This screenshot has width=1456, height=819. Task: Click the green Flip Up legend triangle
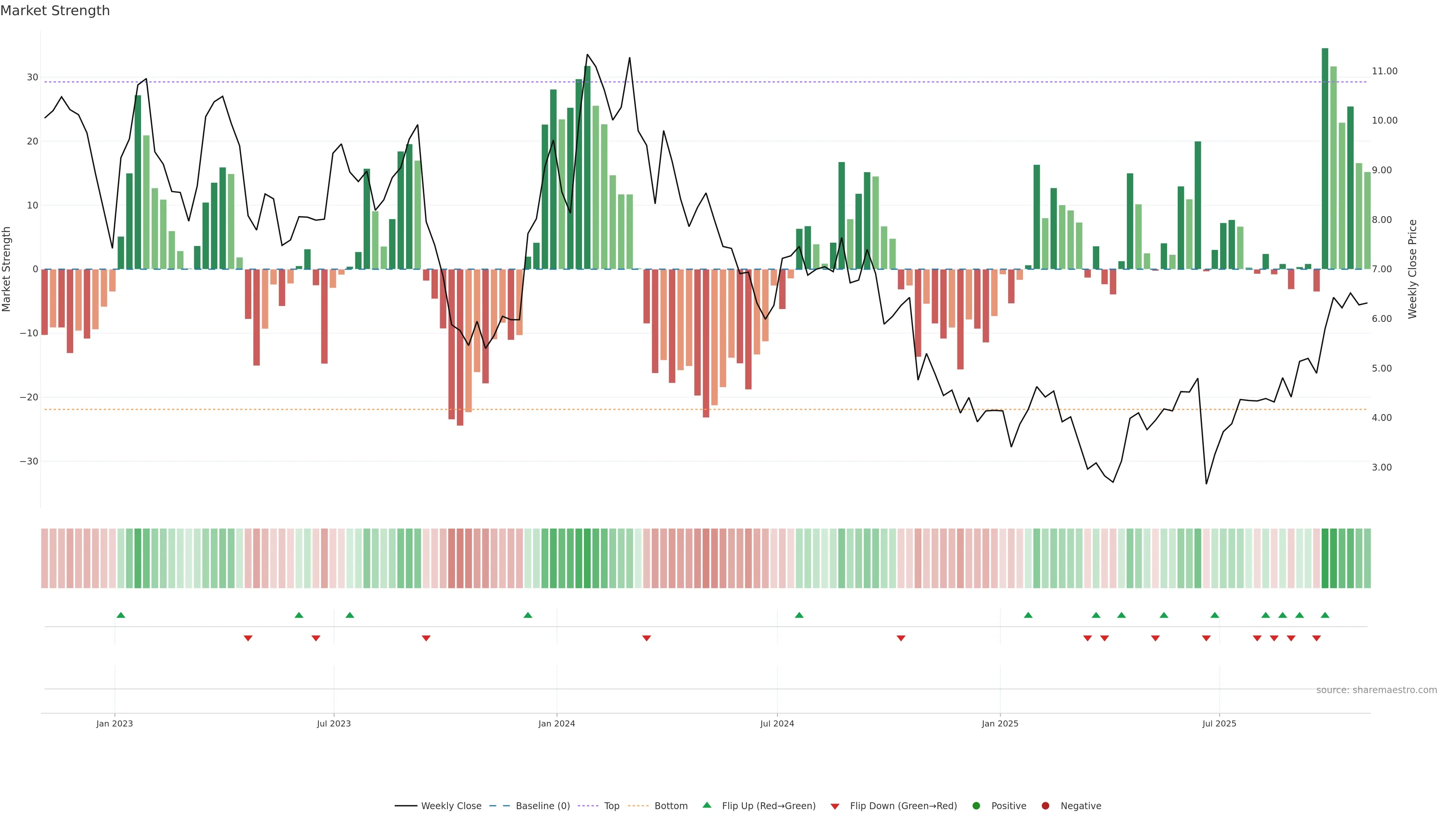[x=706, y=805]
